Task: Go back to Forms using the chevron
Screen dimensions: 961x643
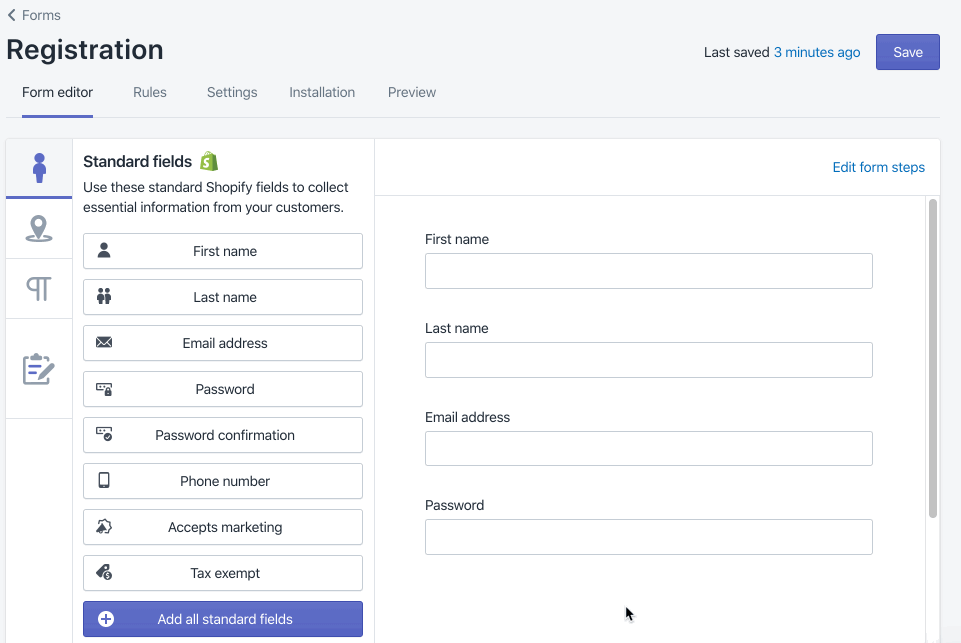Action: 12,15
